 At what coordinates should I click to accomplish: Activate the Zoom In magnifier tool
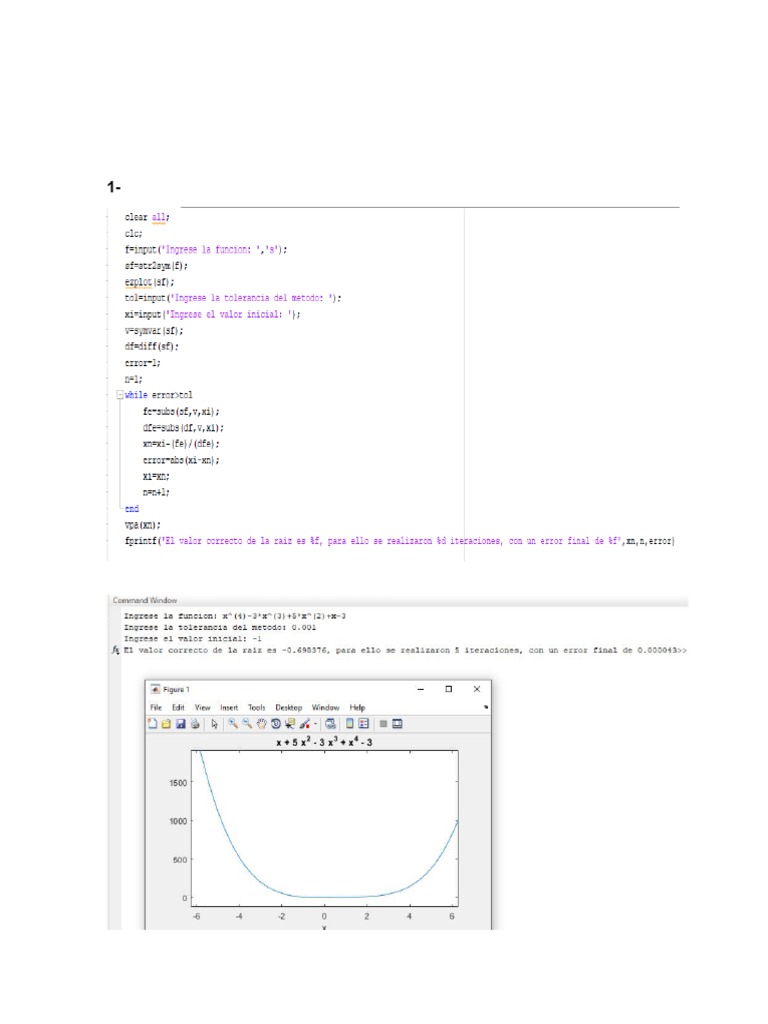tap(232, 724)
